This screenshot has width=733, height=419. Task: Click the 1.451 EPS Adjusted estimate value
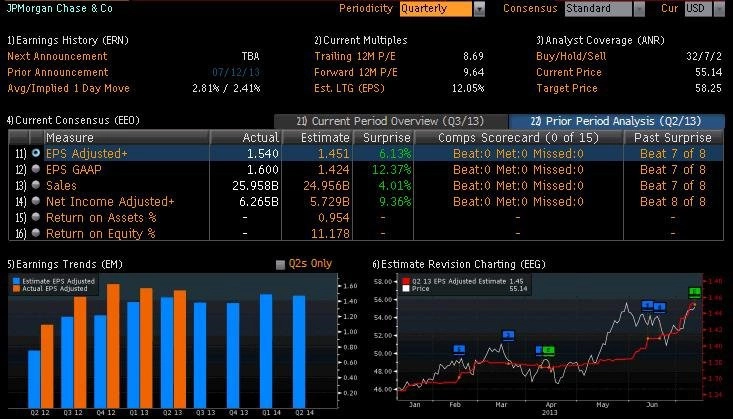point(333,153)
